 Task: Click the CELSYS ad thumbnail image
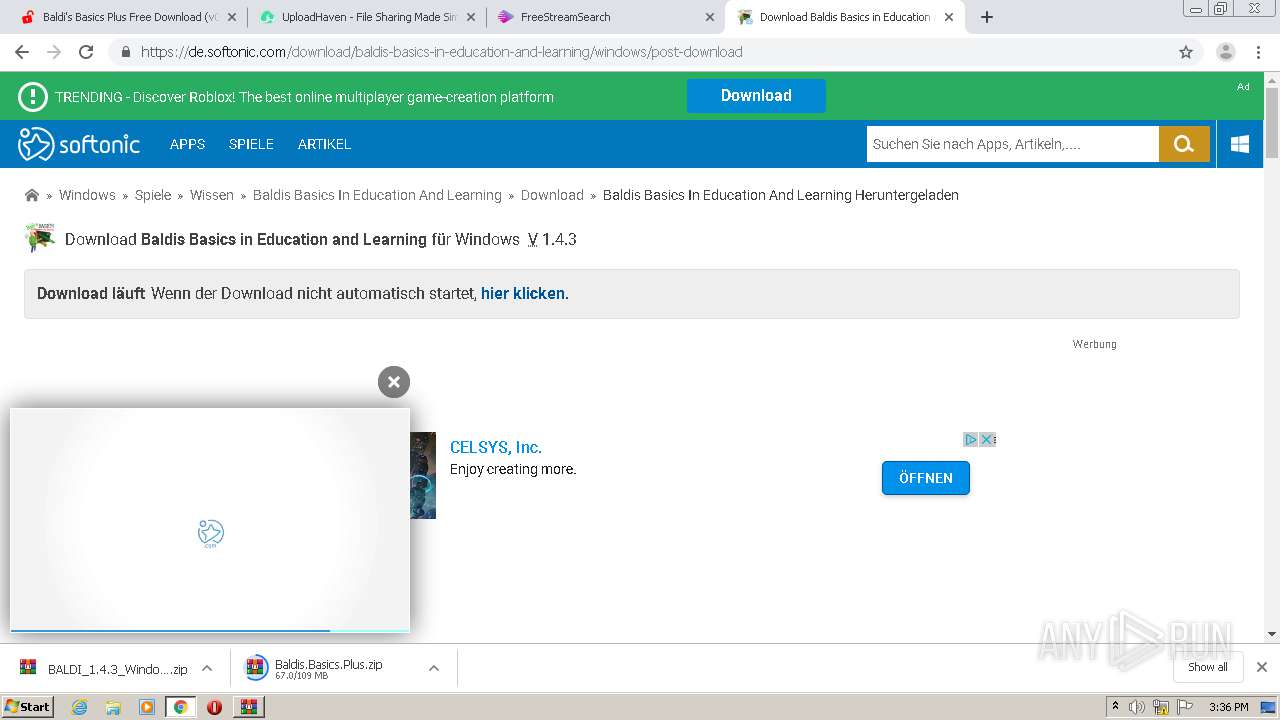[423, 475]
